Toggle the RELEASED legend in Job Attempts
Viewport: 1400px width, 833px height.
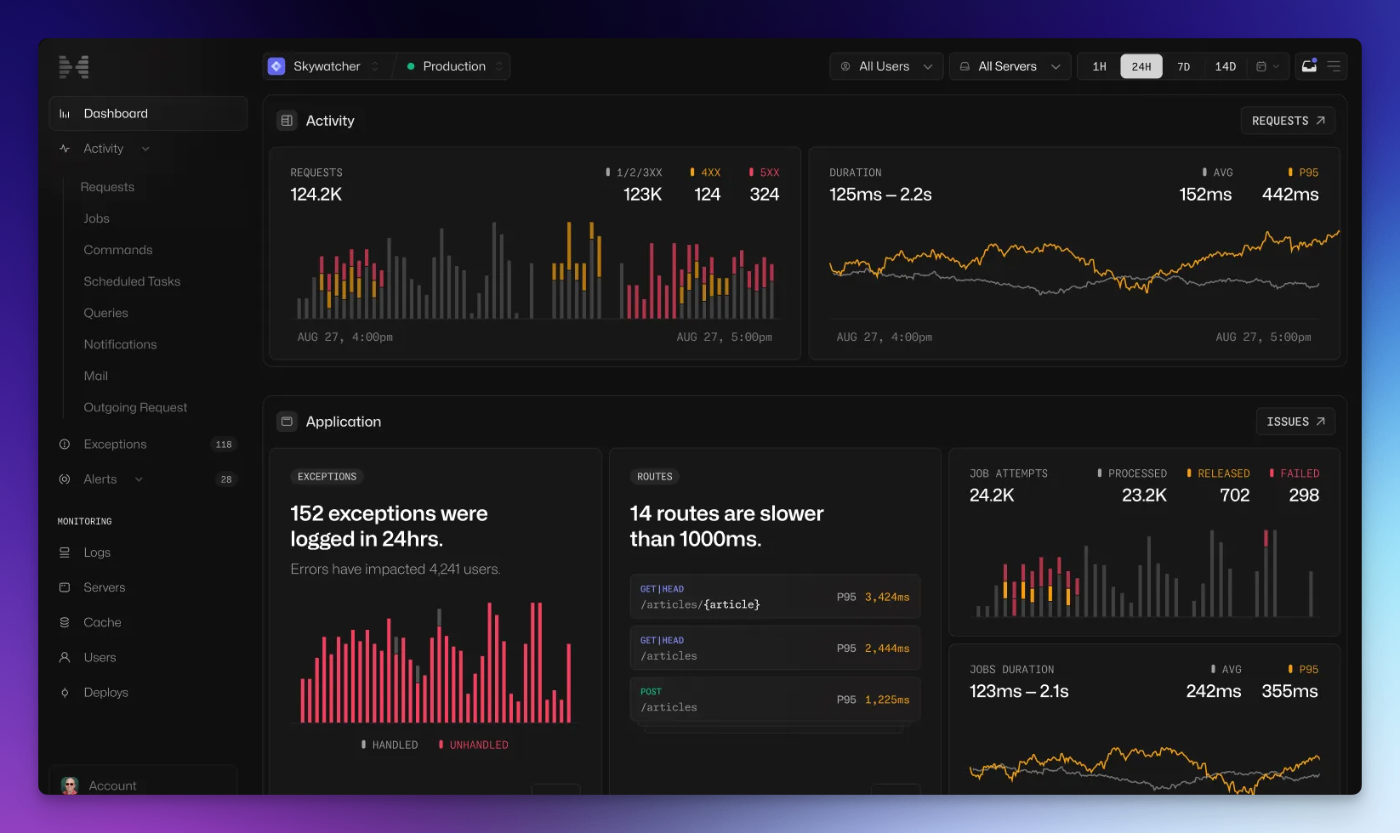point(1218,474)
